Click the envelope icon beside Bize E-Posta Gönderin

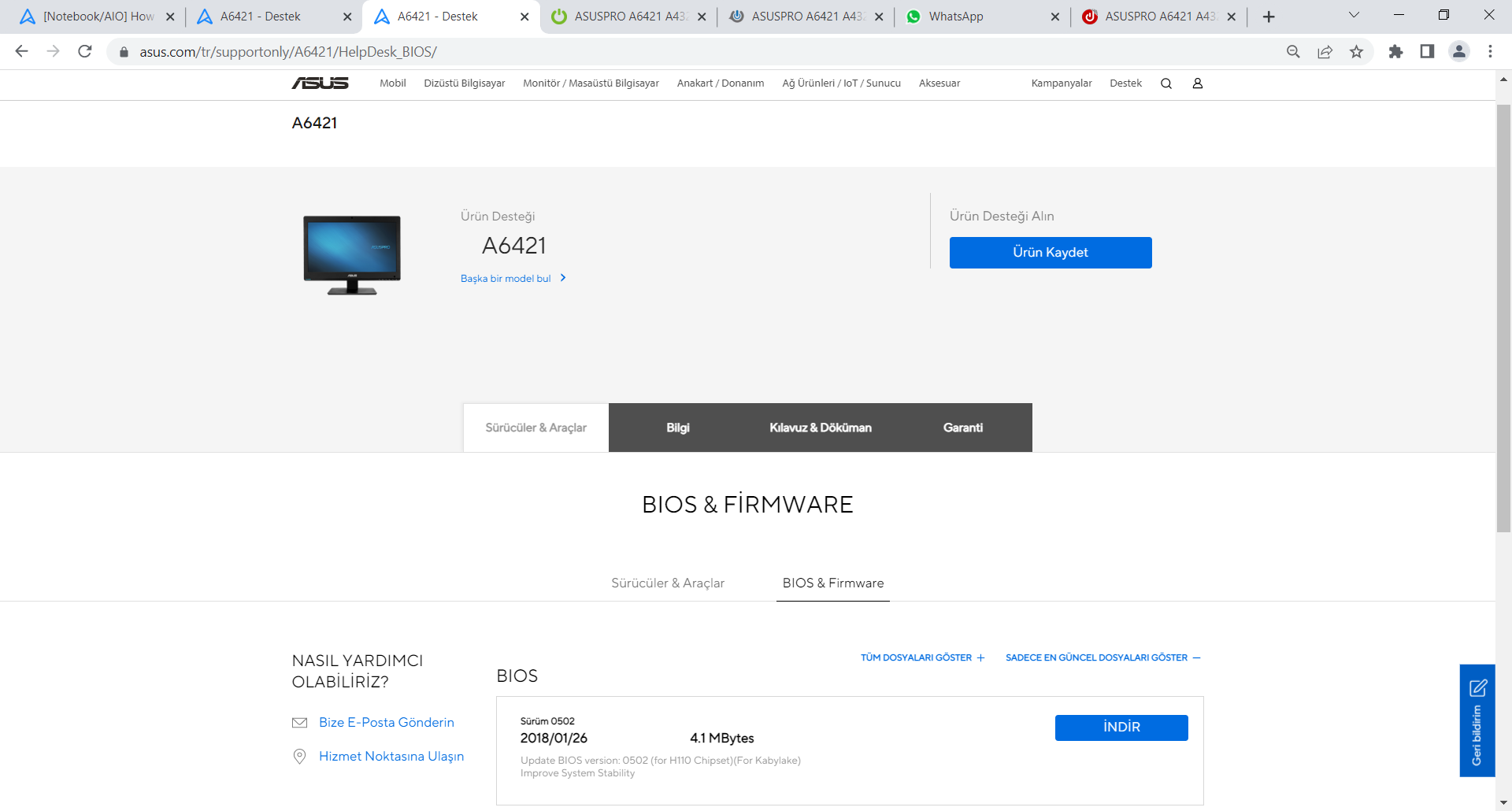coord(299,723)
